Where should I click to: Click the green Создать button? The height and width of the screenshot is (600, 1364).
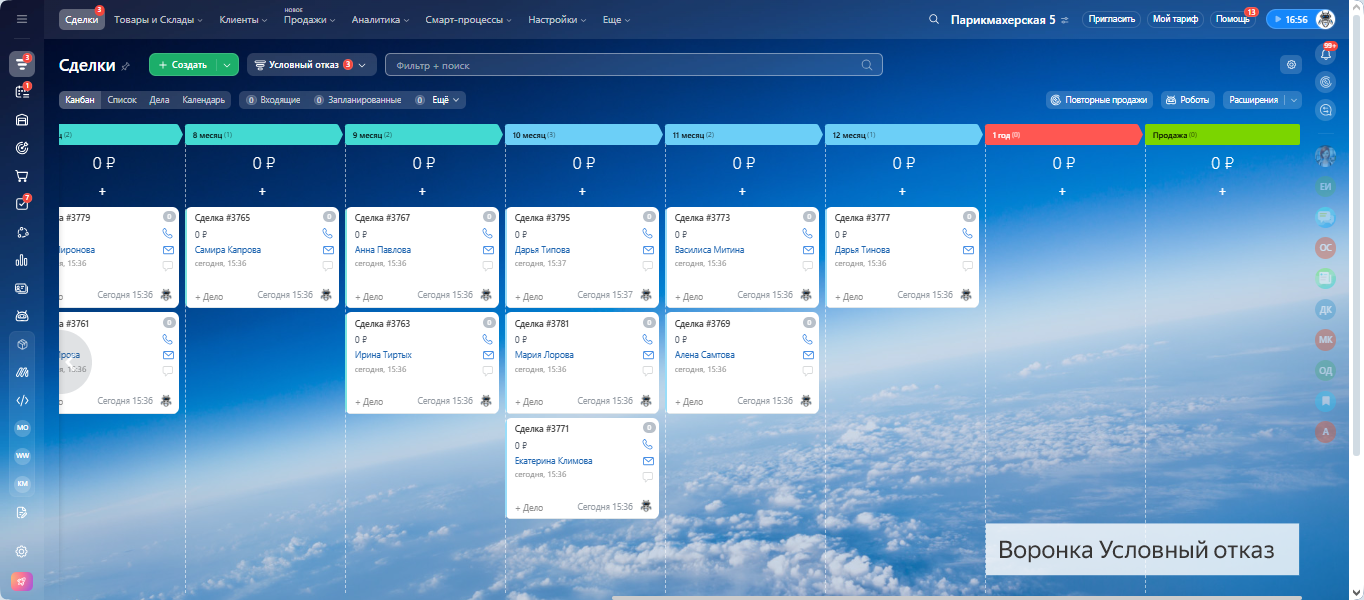(183, 65)
